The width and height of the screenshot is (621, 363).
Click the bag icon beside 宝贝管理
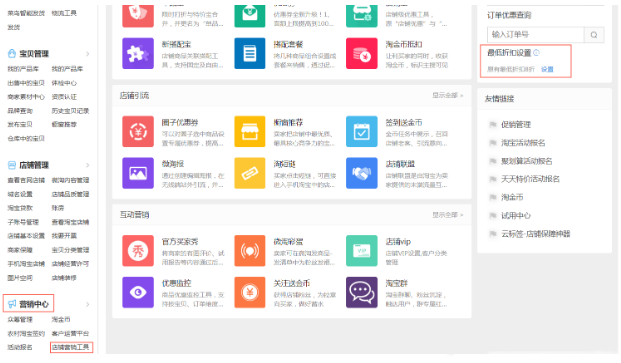[12, 53]
